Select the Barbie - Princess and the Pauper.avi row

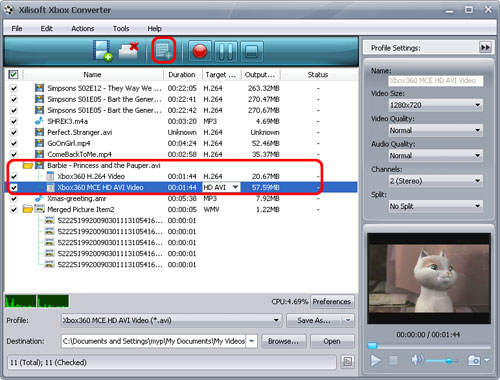[x=181, y=165]
